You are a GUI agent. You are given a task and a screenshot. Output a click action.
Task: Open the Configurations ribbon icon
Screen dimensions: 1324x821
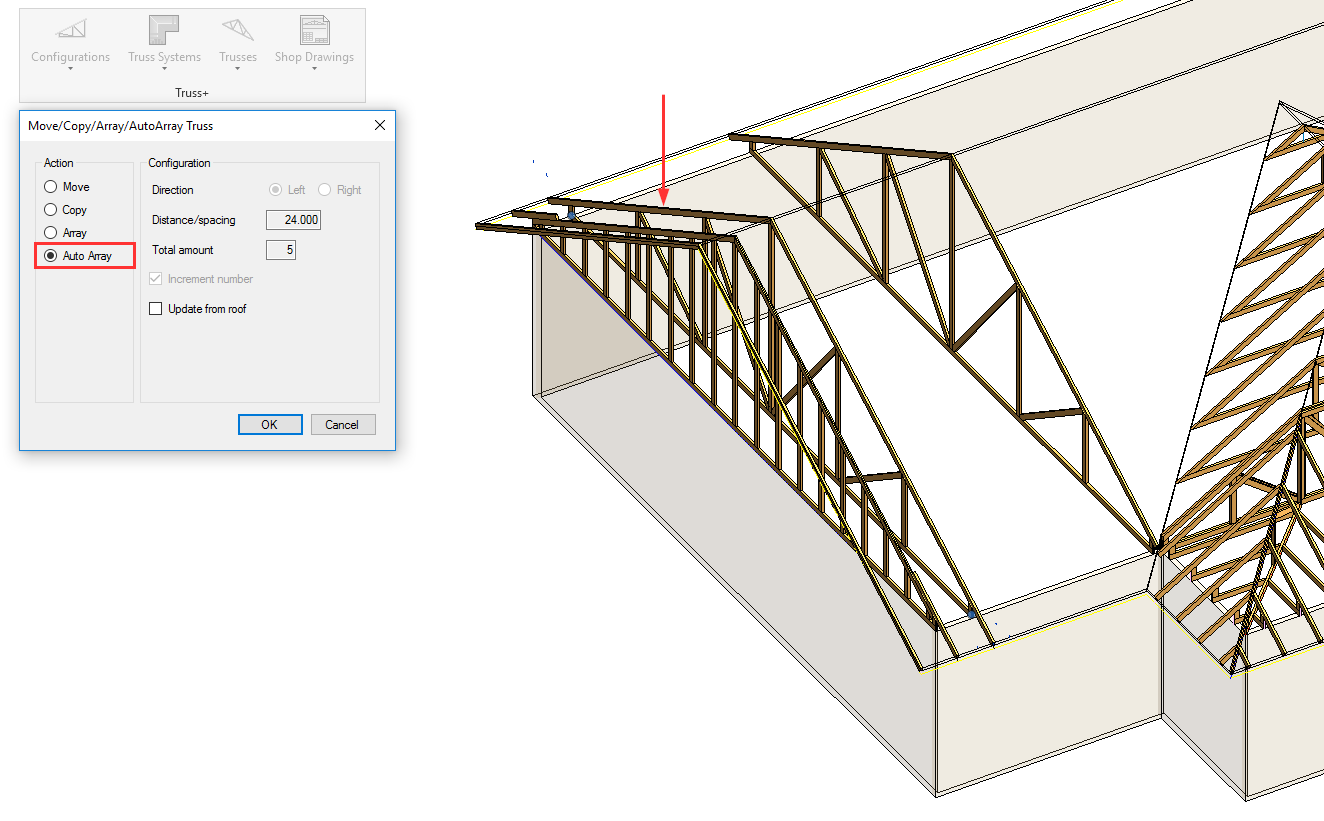[71, 30]
